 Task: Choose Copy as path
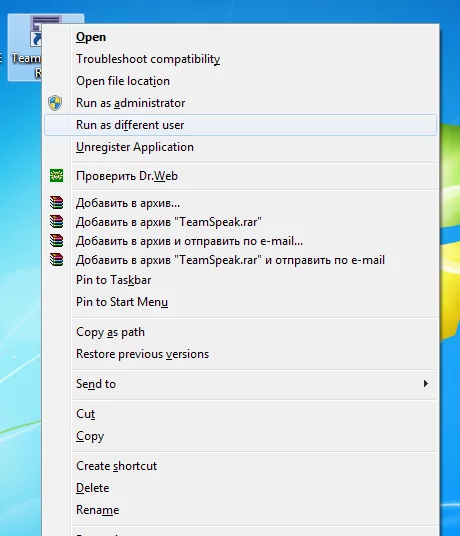tap(241, 332)
